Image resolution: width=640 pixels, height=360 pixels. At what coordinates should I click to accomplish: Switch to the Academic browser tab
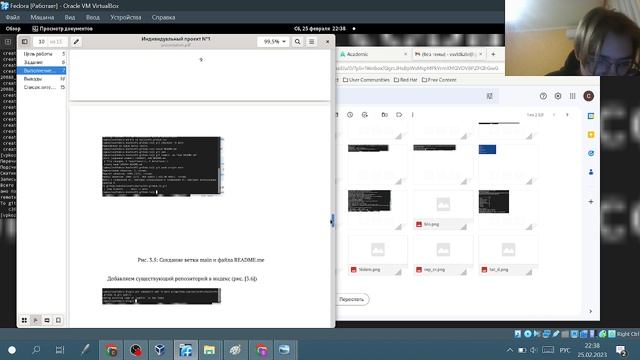(373, 54)
